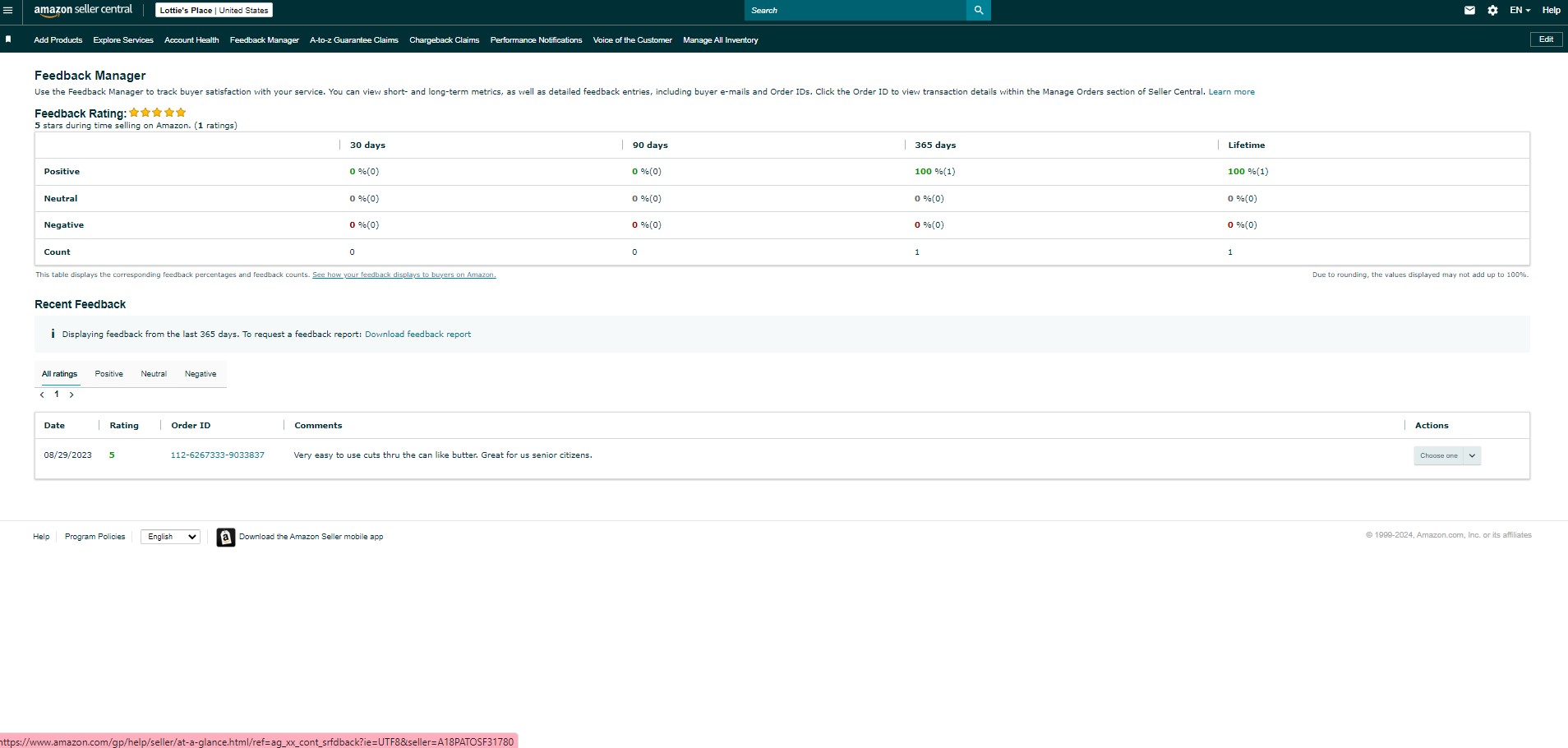The image size is (1568, 748).
Task: Click the Actions column header
Action: [1432, 426]
